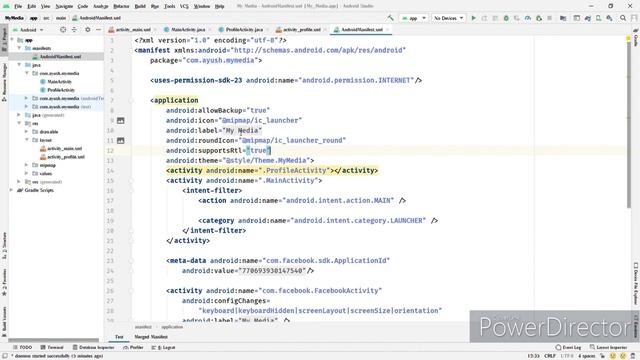Screen dimensions: 640x360
Task: Click the Project panel horizontal scrollbar
Action: (x=53, y=340)
